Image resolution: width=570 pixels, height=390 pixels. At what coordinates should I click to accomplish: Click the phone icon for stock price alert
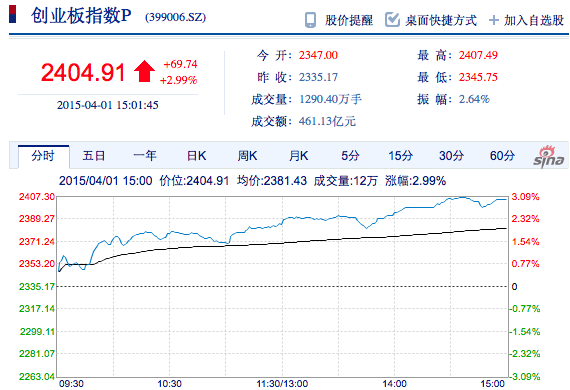(310, 20)
